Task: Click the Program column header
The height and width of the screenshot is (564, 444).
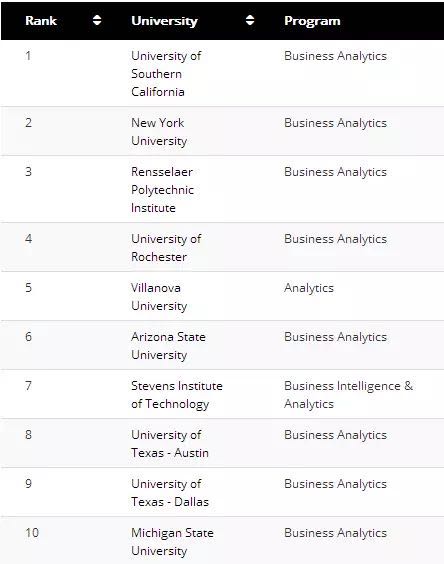Action: (312, 21)
